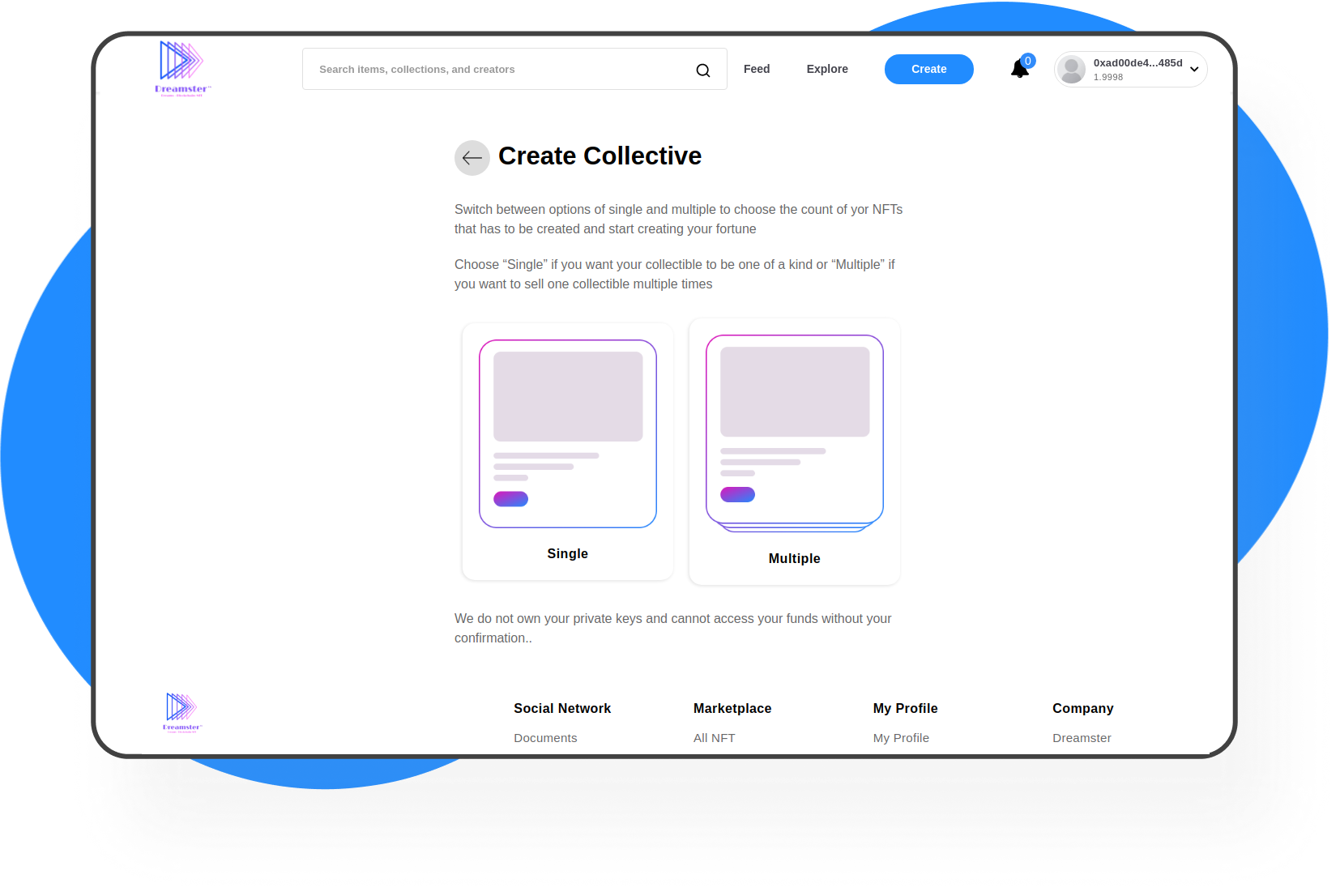The height and width of the screenshot is (896, 1340).
Task: Click the notification count badge
Action: [x=1028, y=61]
